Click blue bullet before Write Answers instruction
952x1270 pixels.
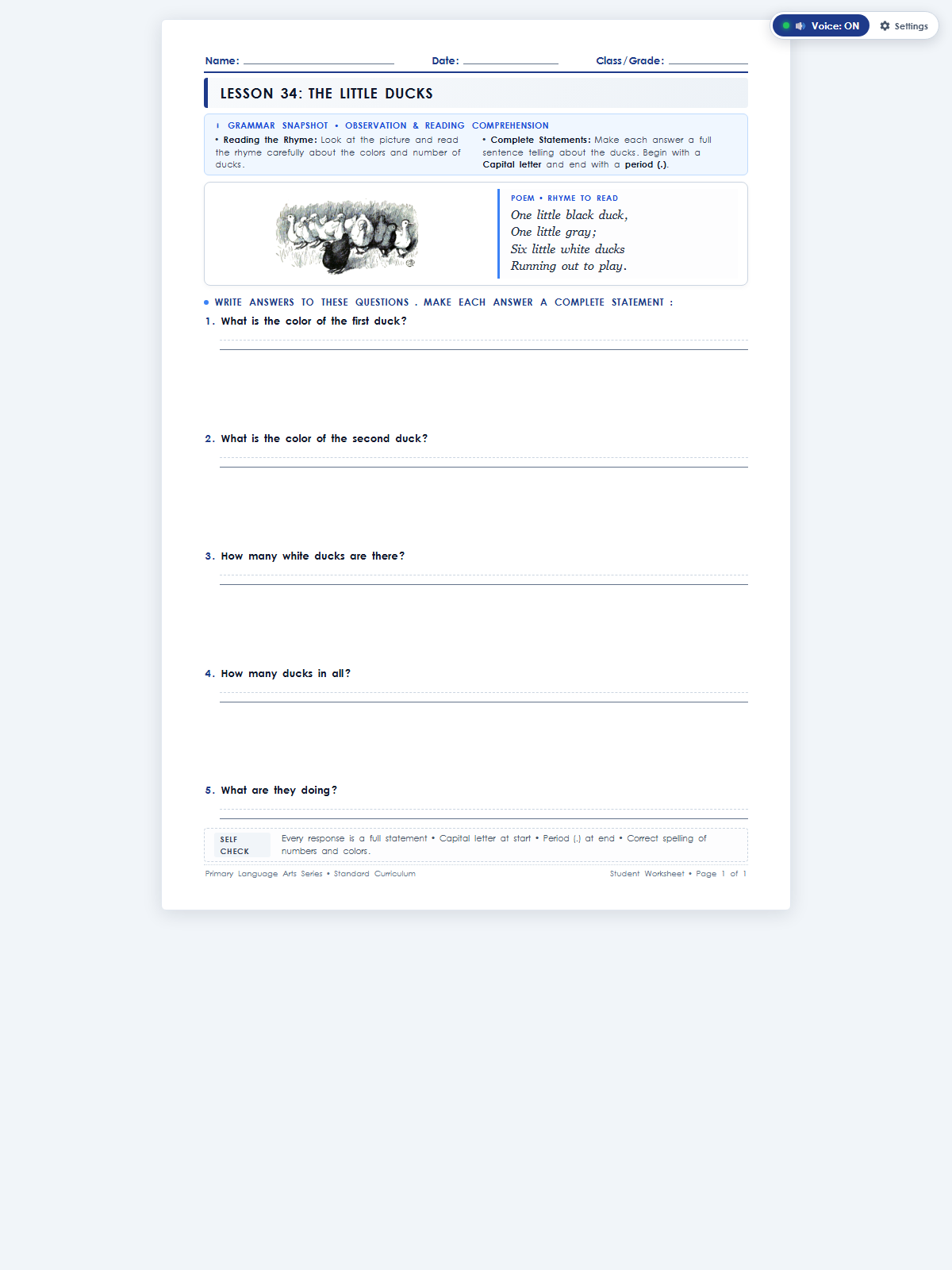(206, 302)
